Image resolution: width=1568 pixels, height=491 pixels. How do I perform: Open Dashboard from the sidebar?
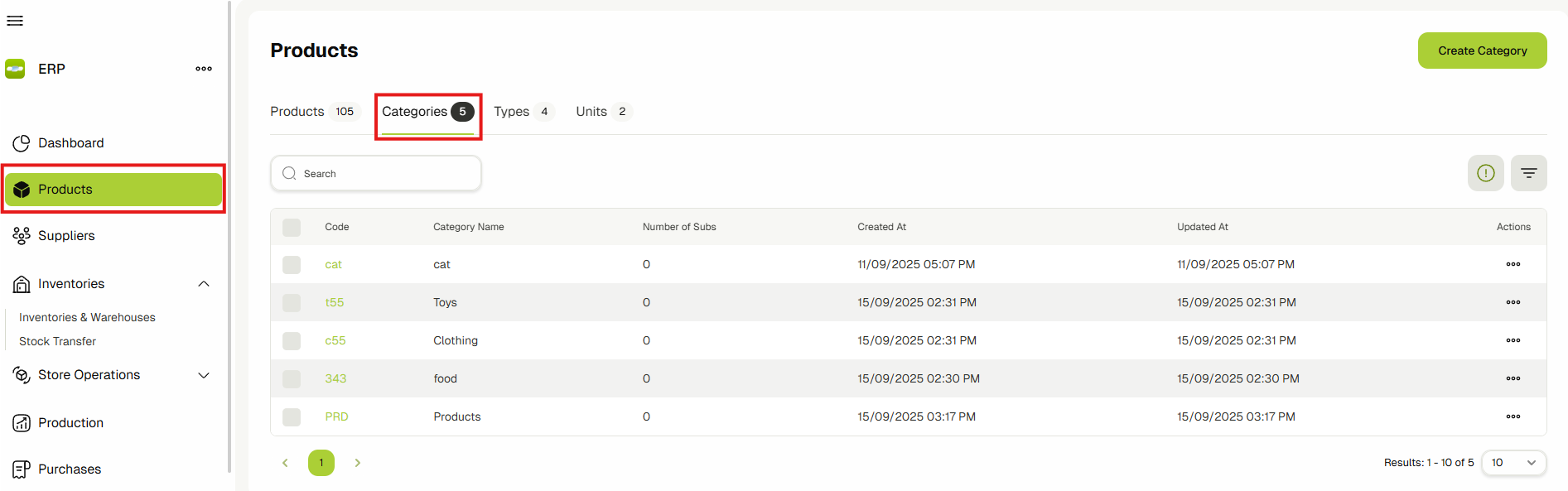tap(70, 143)
